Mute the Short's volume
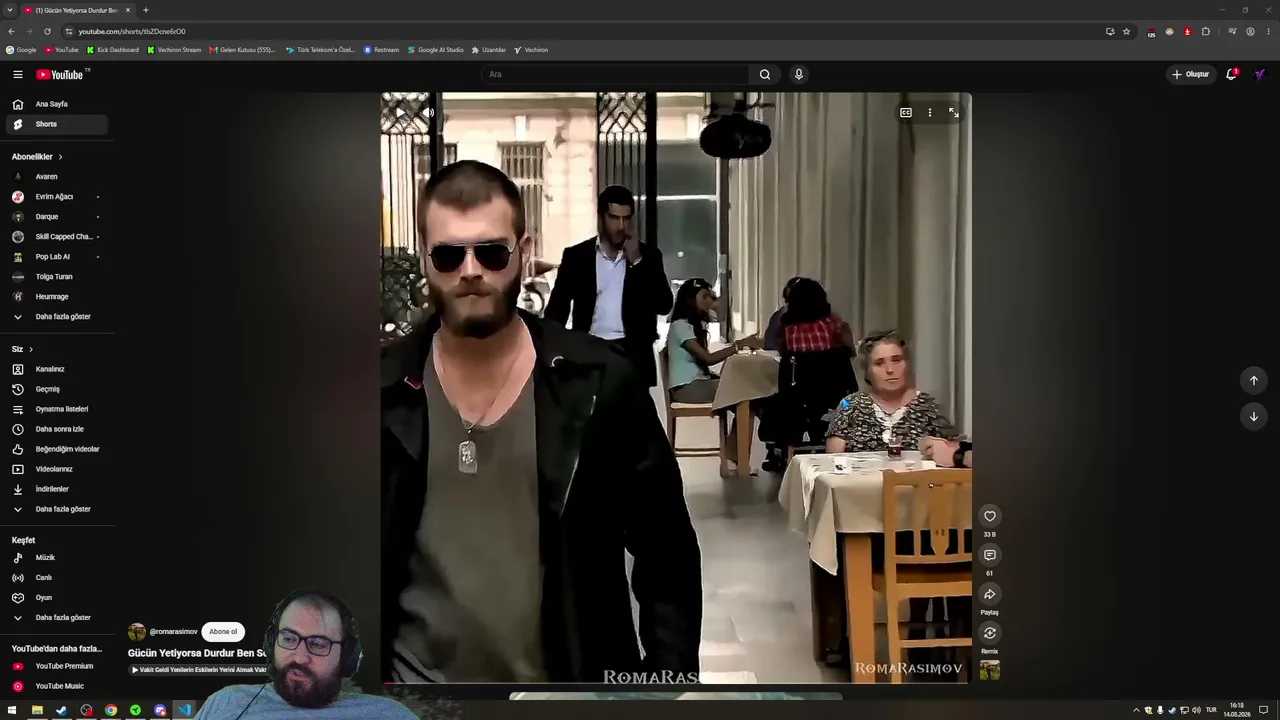Image resolution: width=1280 pixels, height=720 pixels. (428, 113)
